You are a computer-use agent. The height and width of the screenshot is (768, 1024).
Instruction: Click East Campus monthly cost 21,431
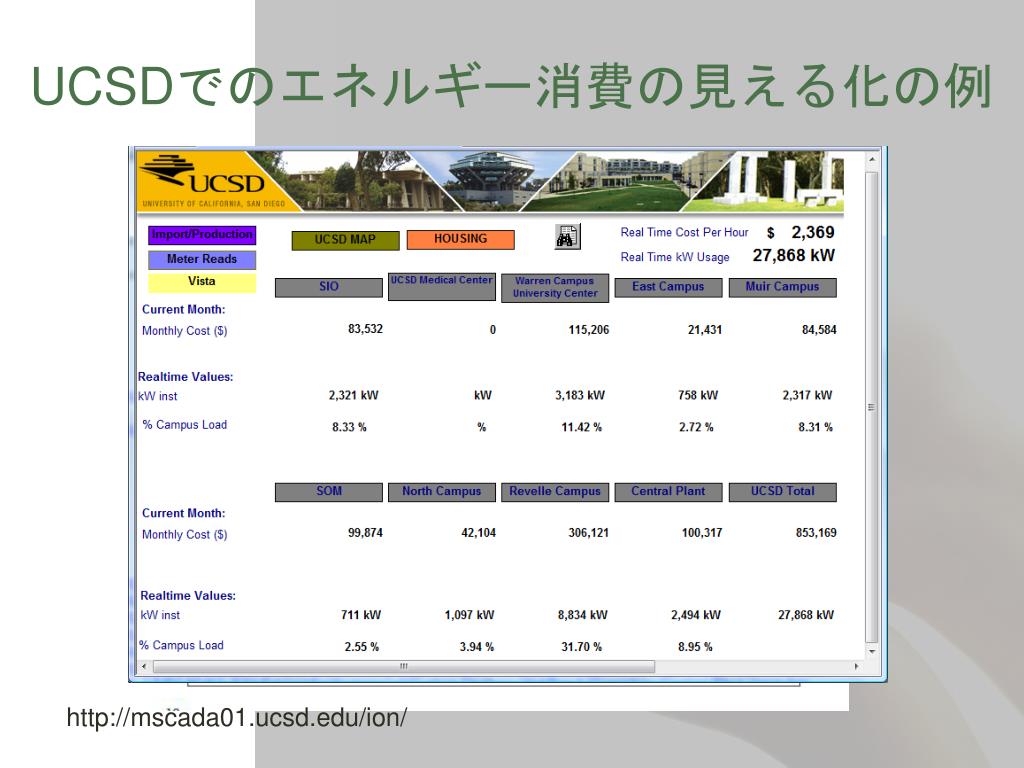pyautogui.click(x=705, y=330)
